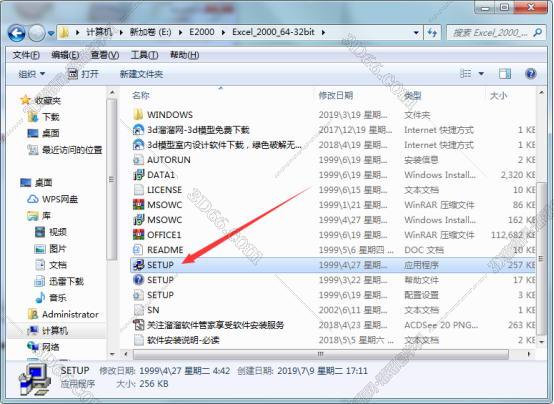Click 新加卷 (E:) in the address breadcrumb
This screenshot has width=554, height=404.
click(151, 32)
